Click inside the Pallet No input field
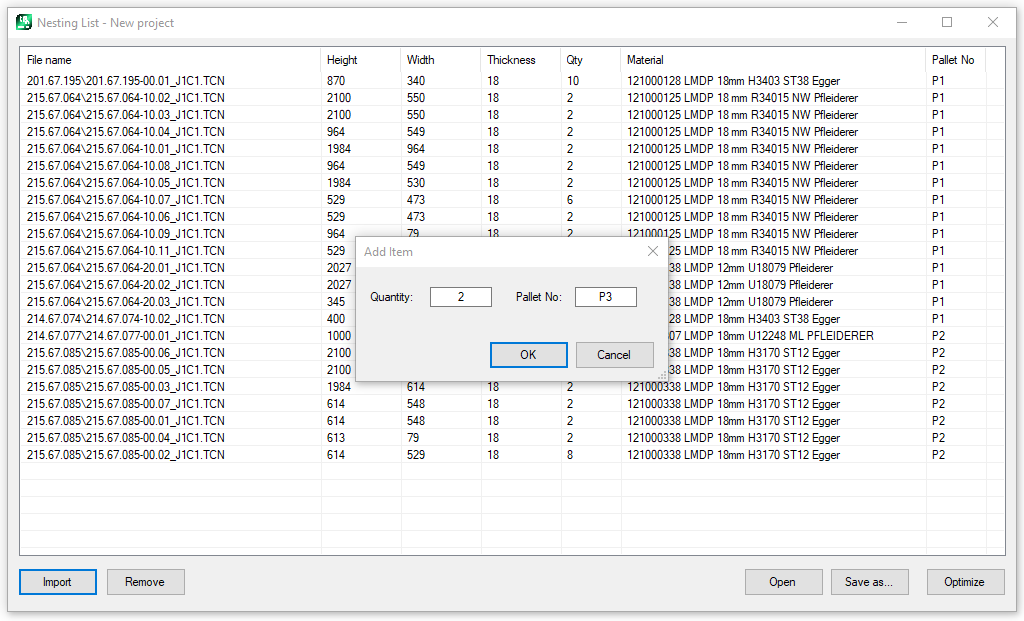 click(x=605, y=296)
